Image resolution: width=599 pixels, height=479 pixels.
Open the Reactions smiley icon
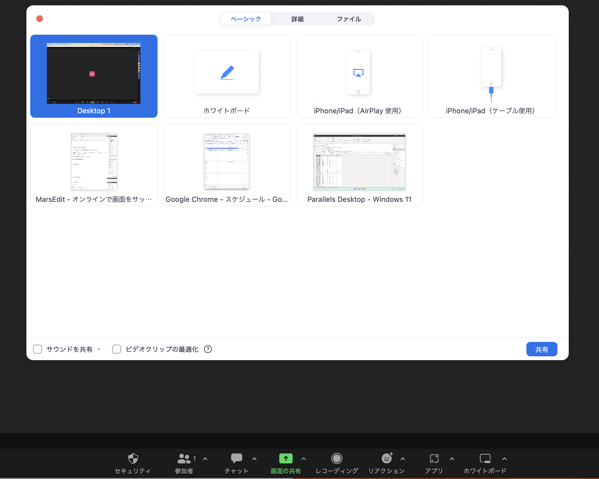pyautogui.click(x=387, y=458)
